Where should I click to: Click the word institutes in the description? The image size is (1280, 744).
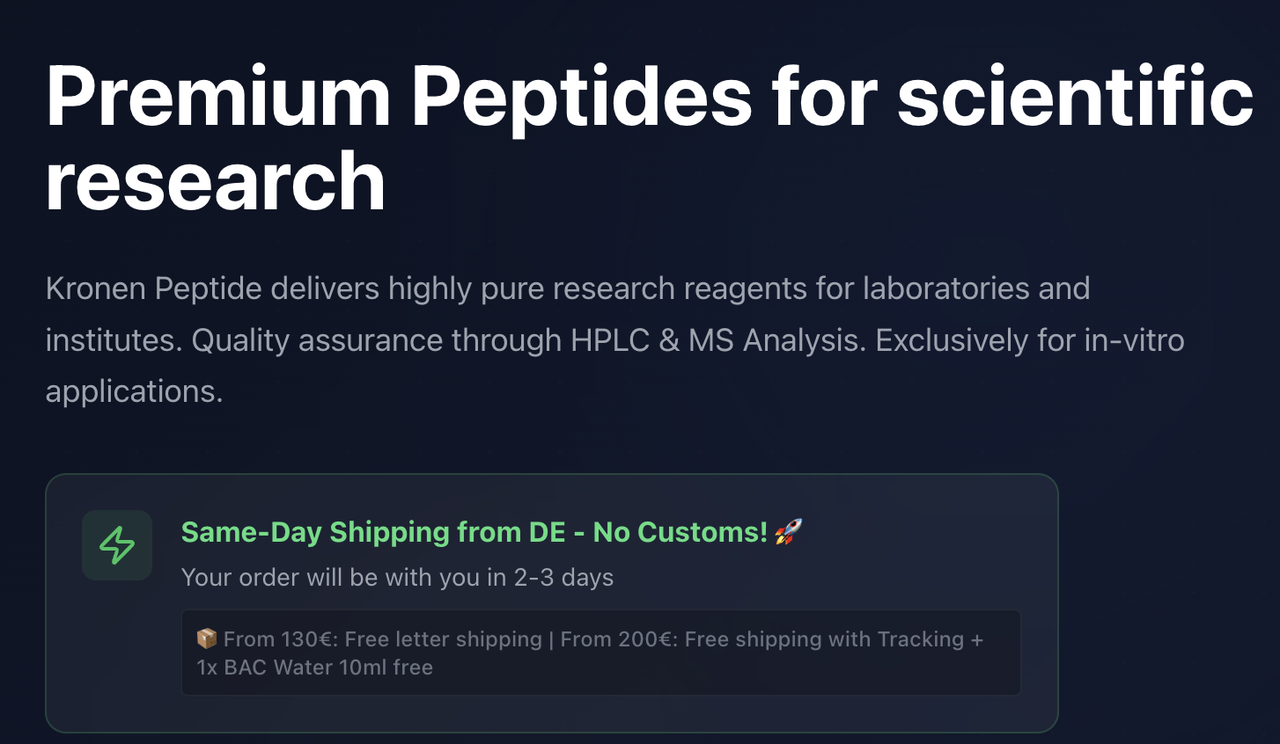point(111,340)
